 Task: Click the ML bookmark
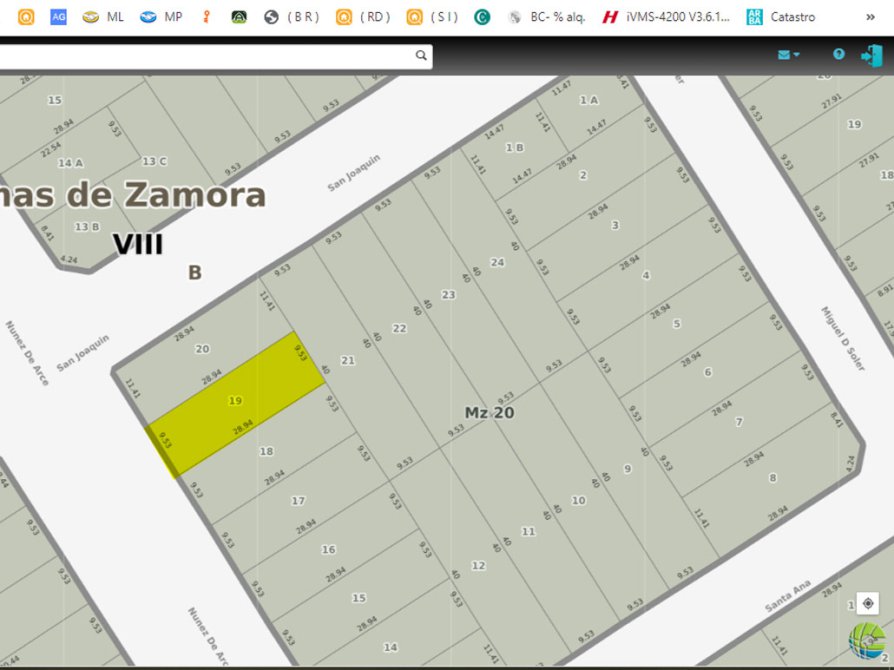(104, 17)
